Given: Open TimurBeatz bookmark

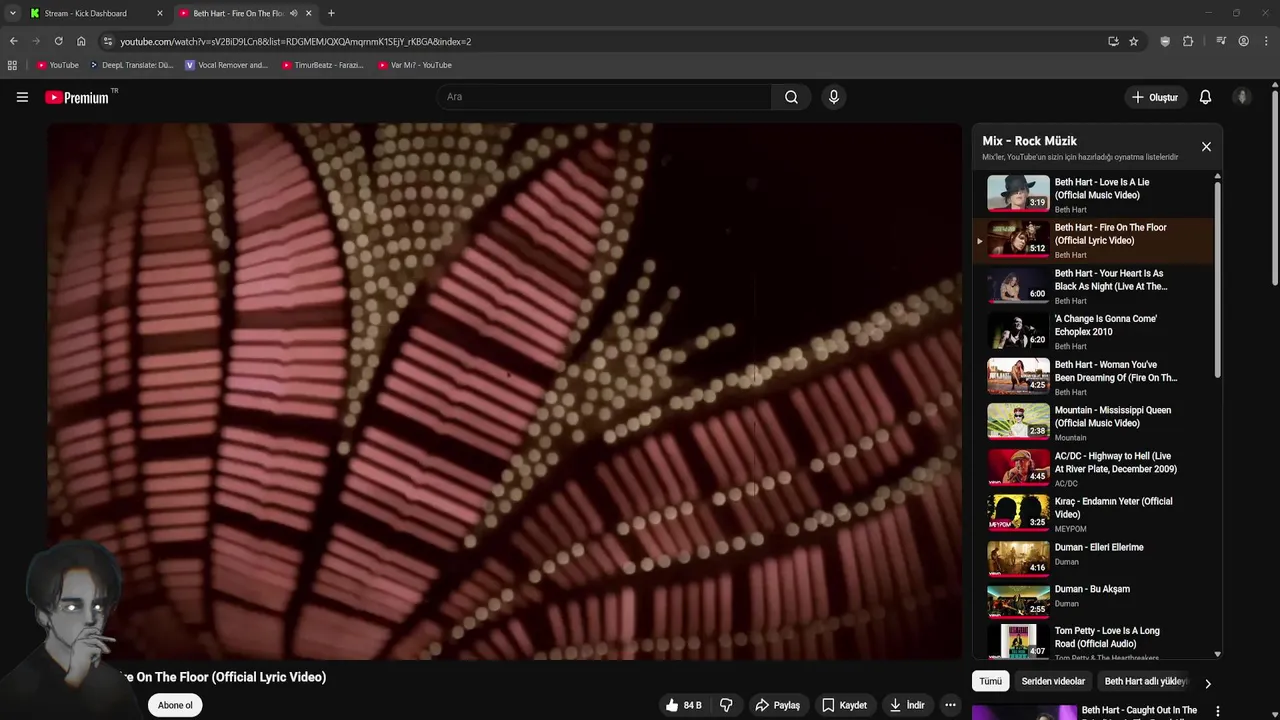Looking at the screenshot, I should coord(323,65).
